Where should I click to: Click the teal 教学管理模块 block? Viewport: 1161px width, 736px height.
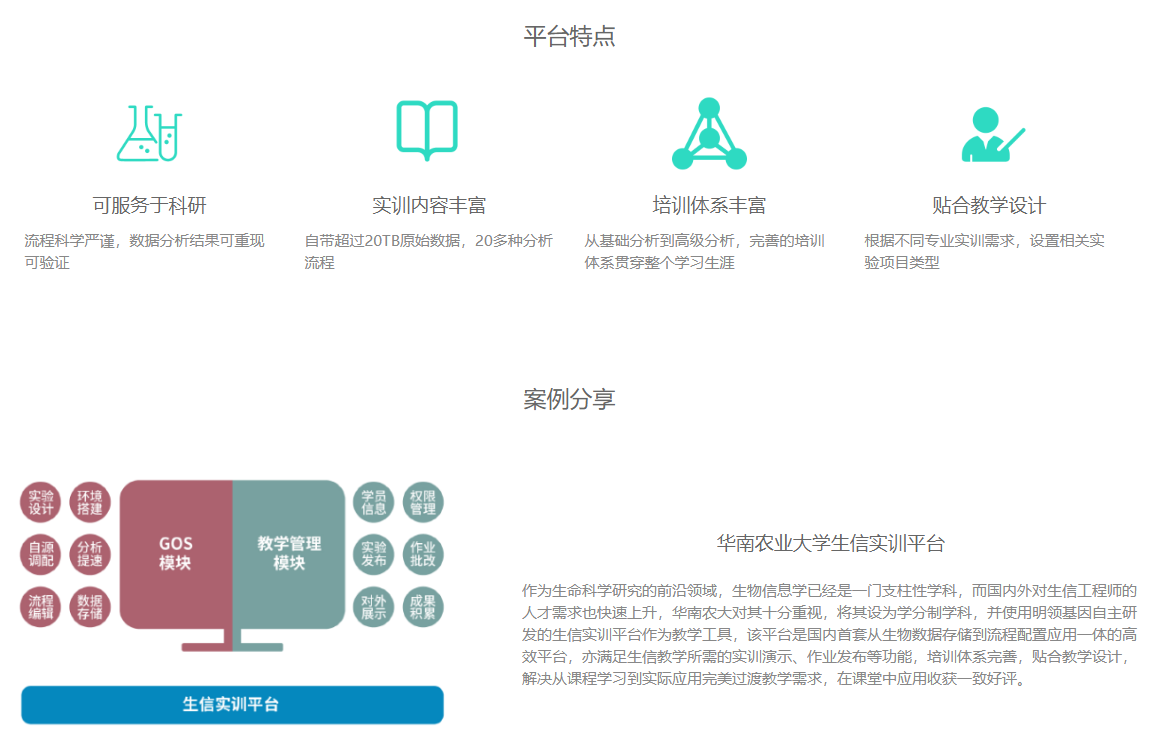tap(289, 554)
